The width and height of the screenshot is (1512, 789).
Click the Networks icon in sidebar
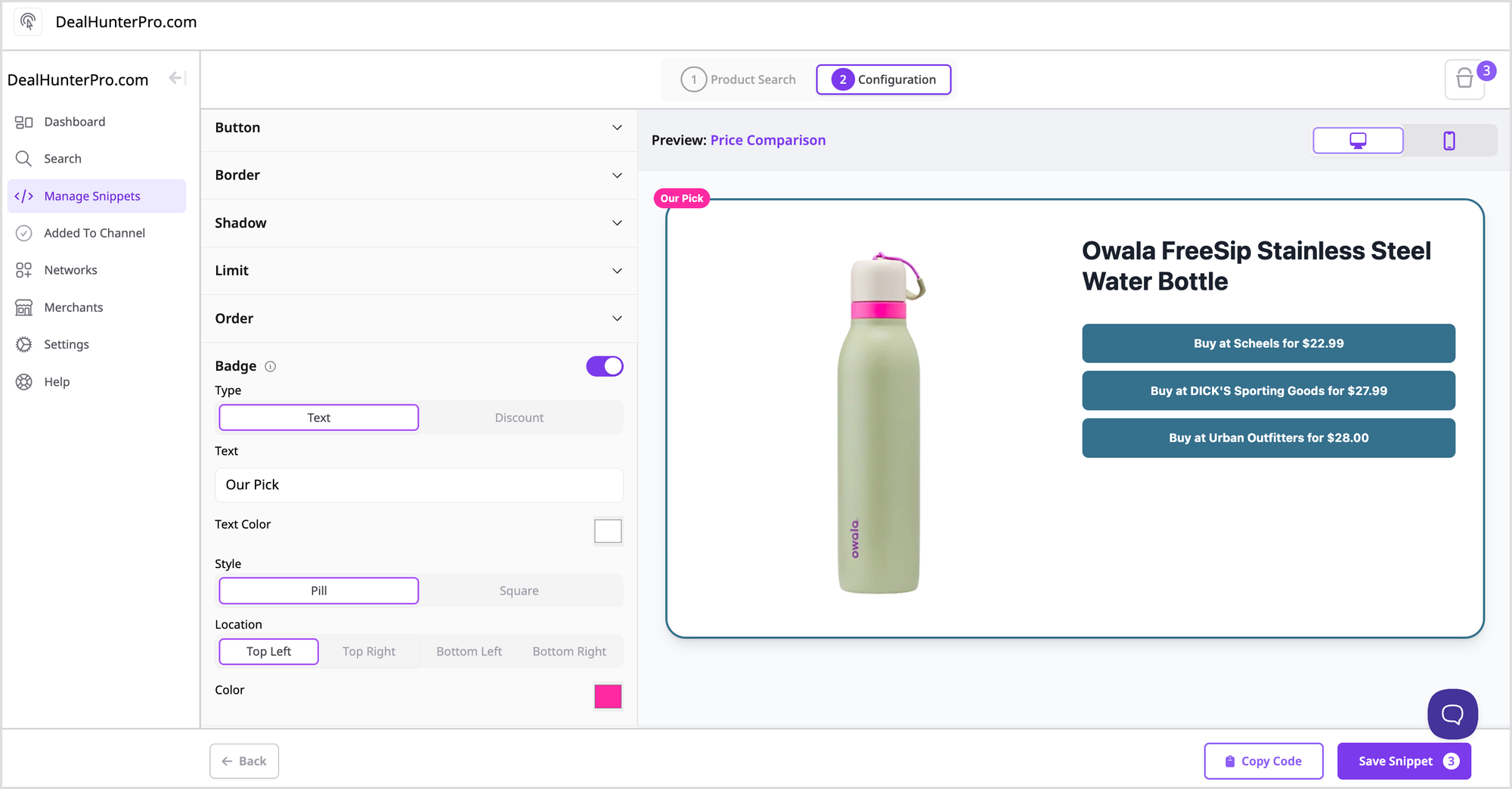coord(24,270)
